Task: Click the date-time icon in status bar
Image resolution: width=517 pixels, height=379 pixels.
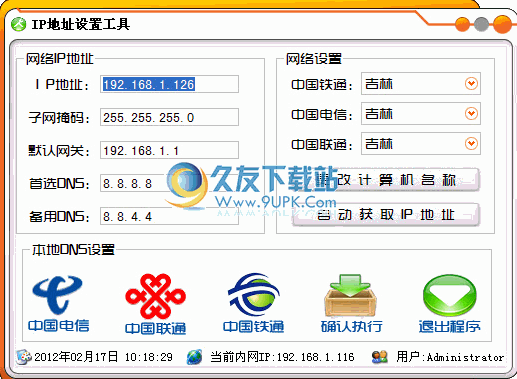Action: click(24, 357)
